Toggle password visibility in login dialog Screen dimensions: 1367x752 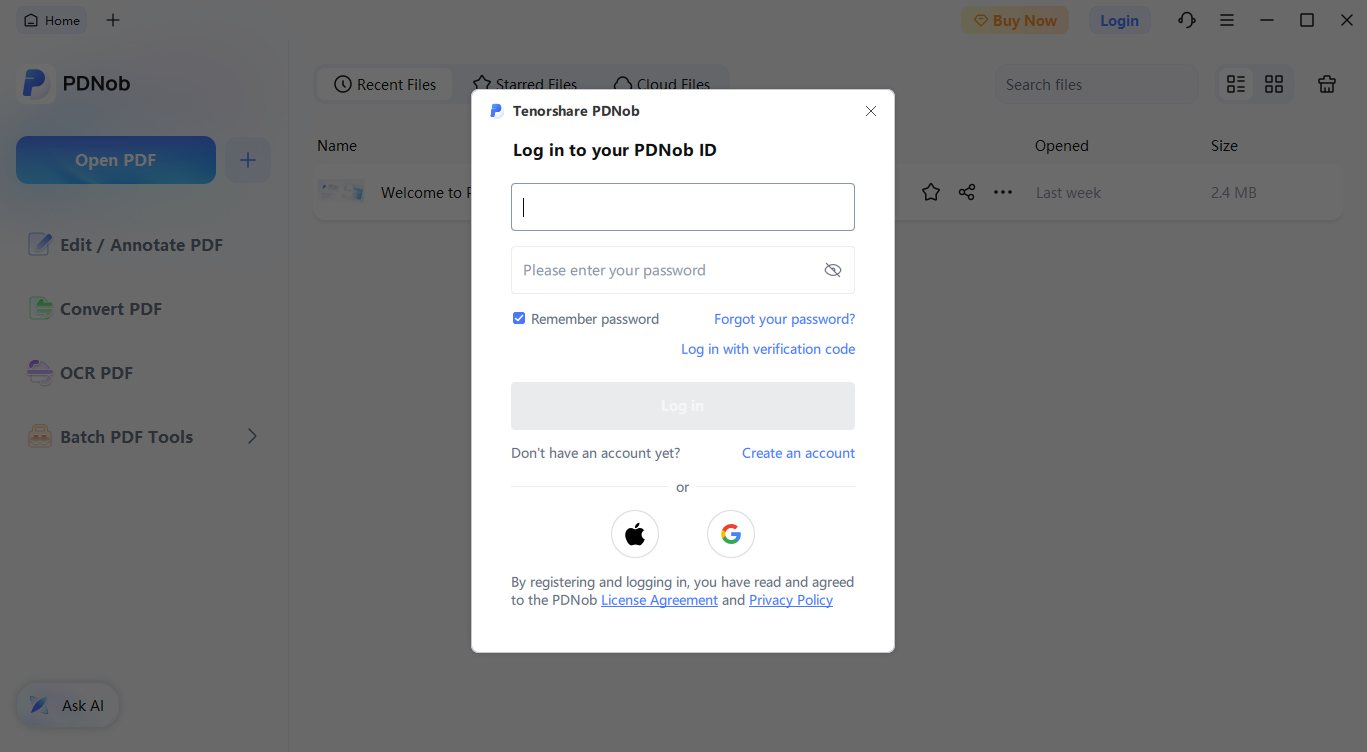point(833,269)
